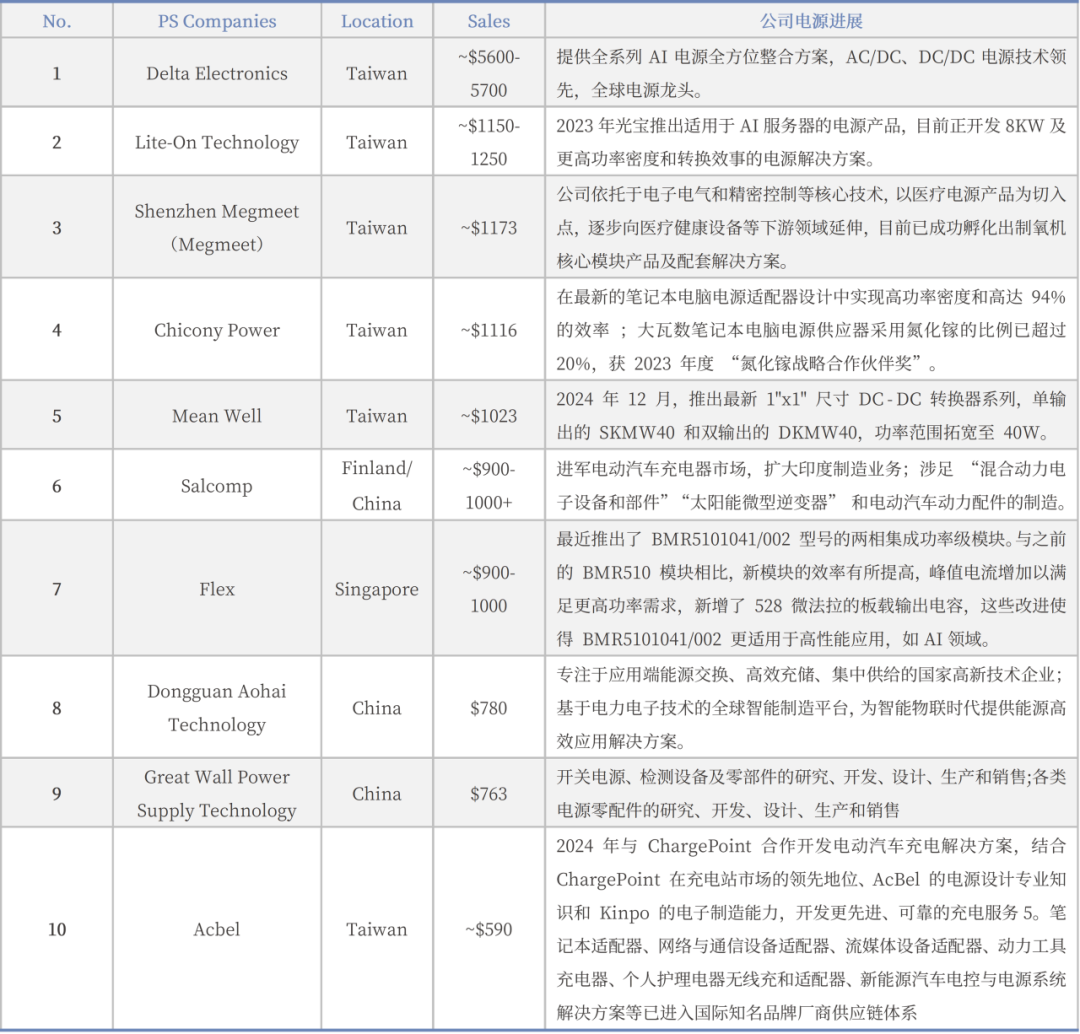
Task: Select the '~$1116' sales cell
Action: pyautogui.click(x=488, y=330)
